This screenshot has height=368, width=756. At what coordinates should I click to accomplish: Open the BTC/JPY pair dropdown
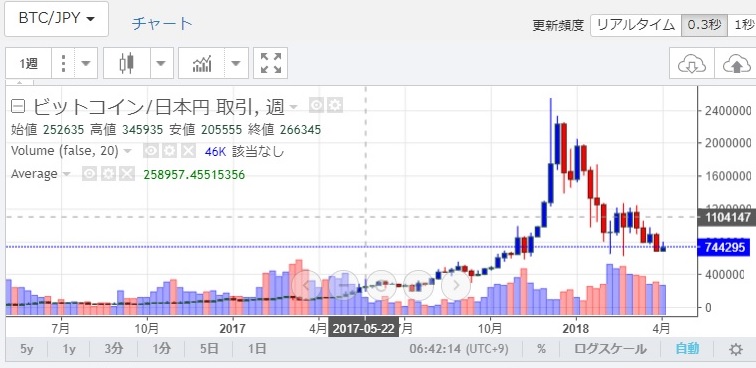pyautogui.click(x=56, y=19)
